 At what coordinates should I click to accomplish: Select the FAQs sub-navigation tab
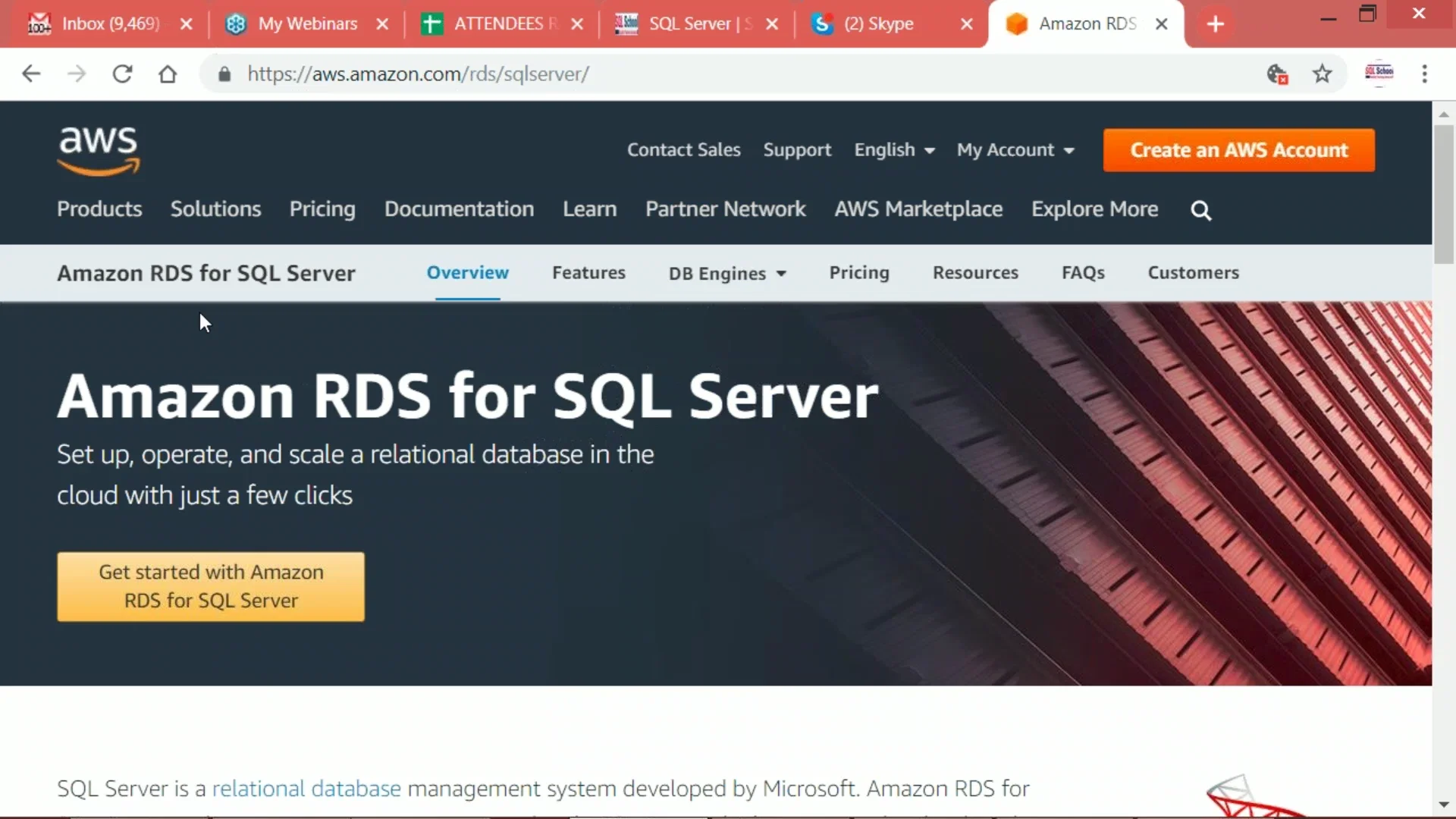1083,273
